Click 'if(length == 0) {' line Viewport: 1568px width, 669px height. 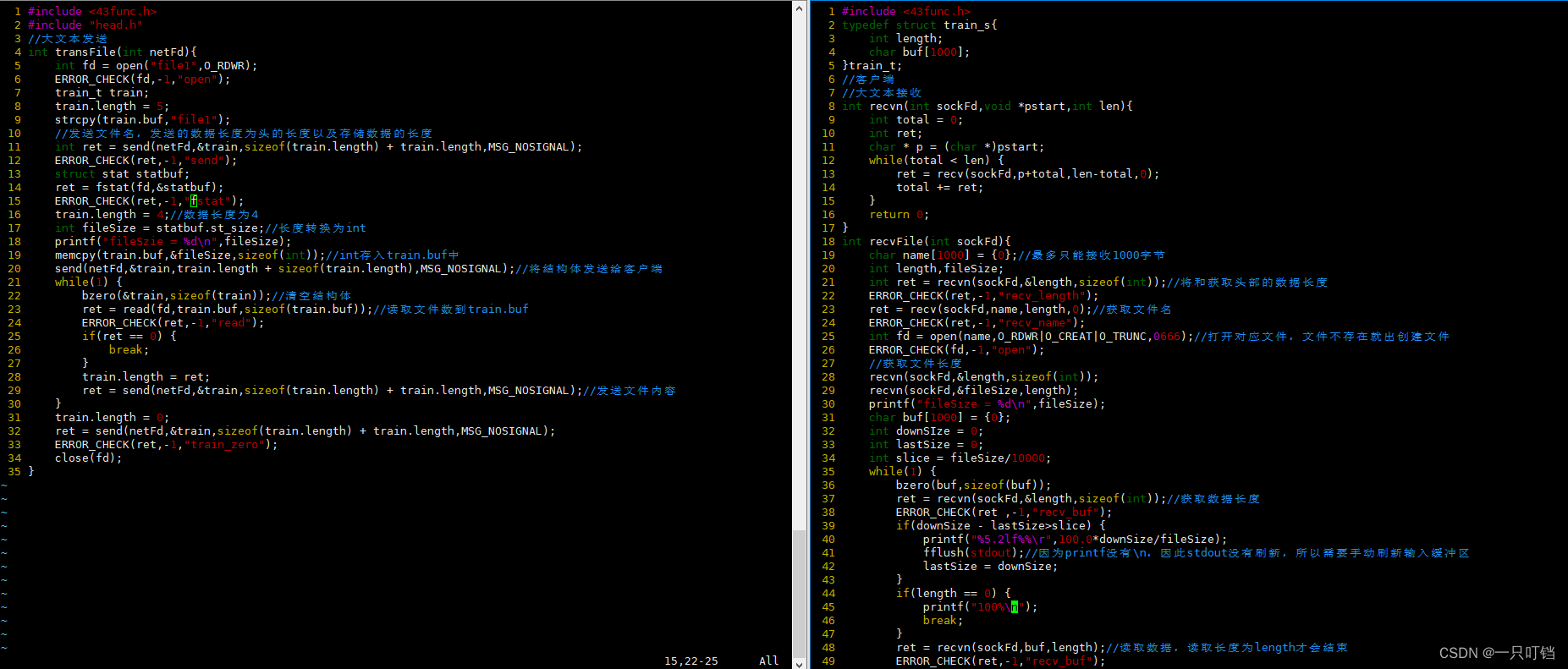954,594
